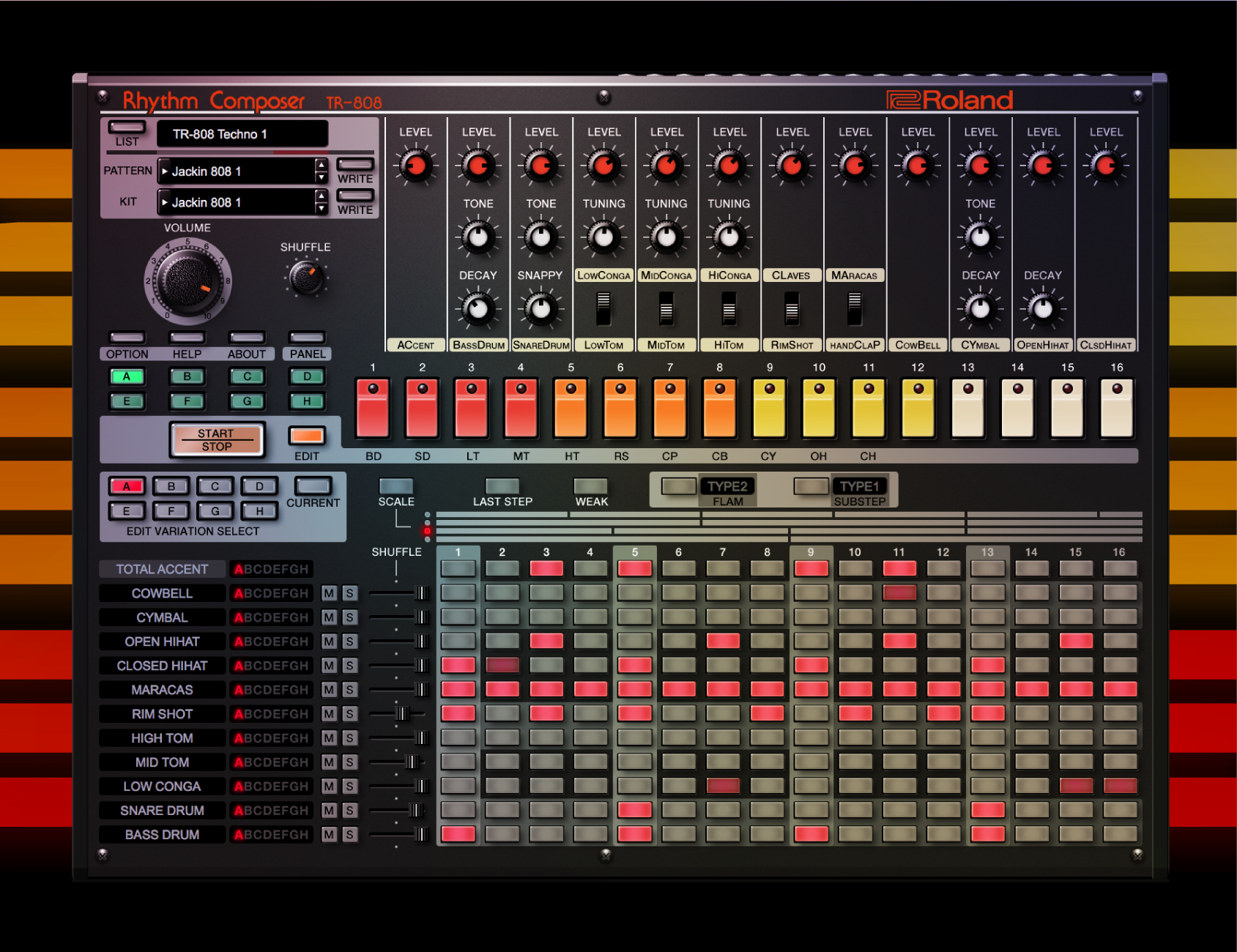Screen dimensions: 1237x952
Task: Turn the main Volume knob
Action: click(x=187, y=281)
